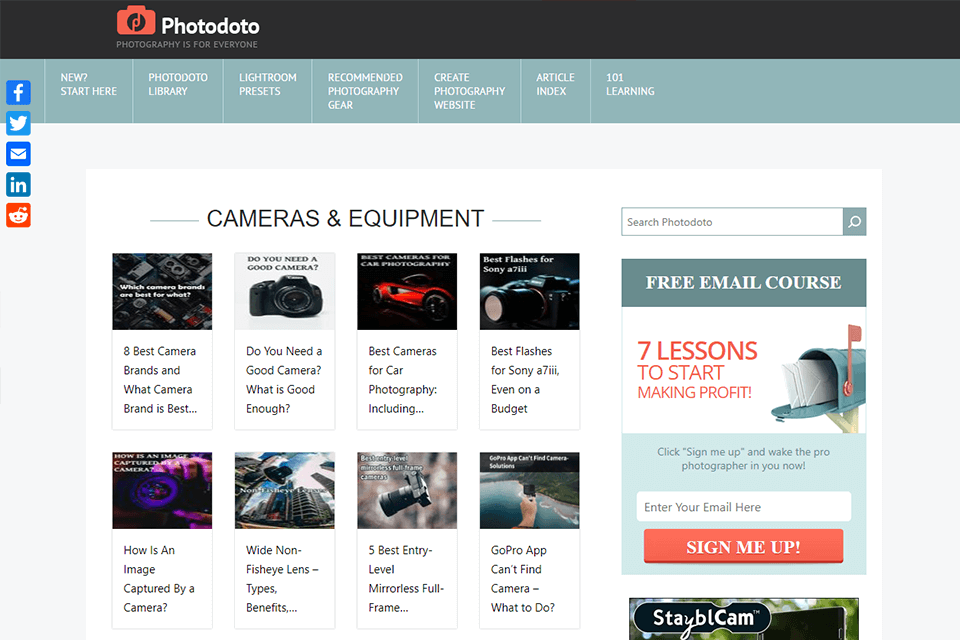Click the search magnifying glass button
Image resolution: width=960 pixels, height=640 pixels.
(x=853, y=221)
